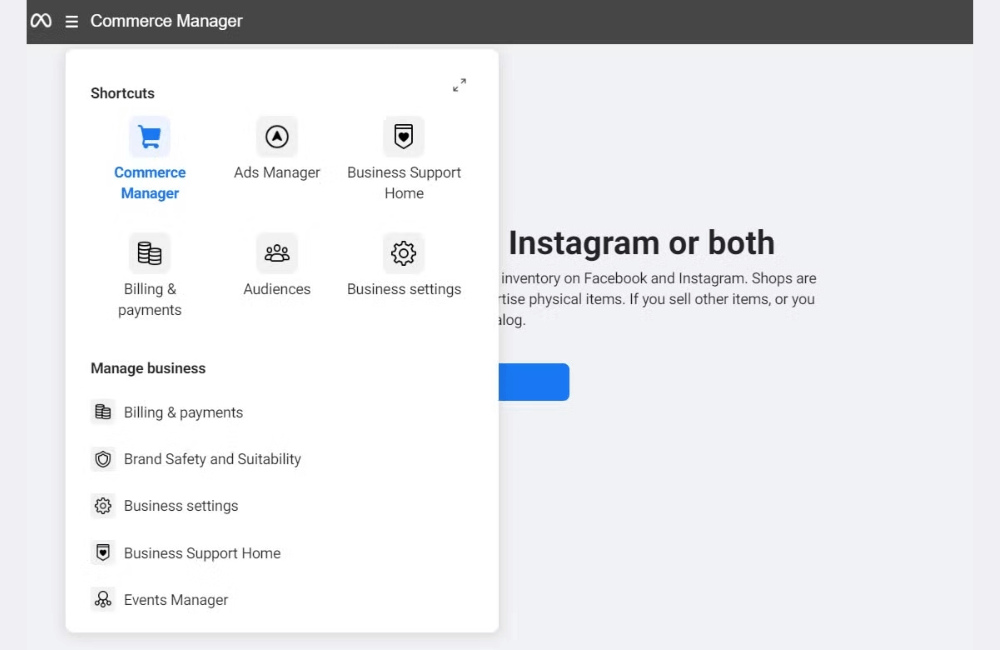Click the Meta logo icon

tap(41, 21)
